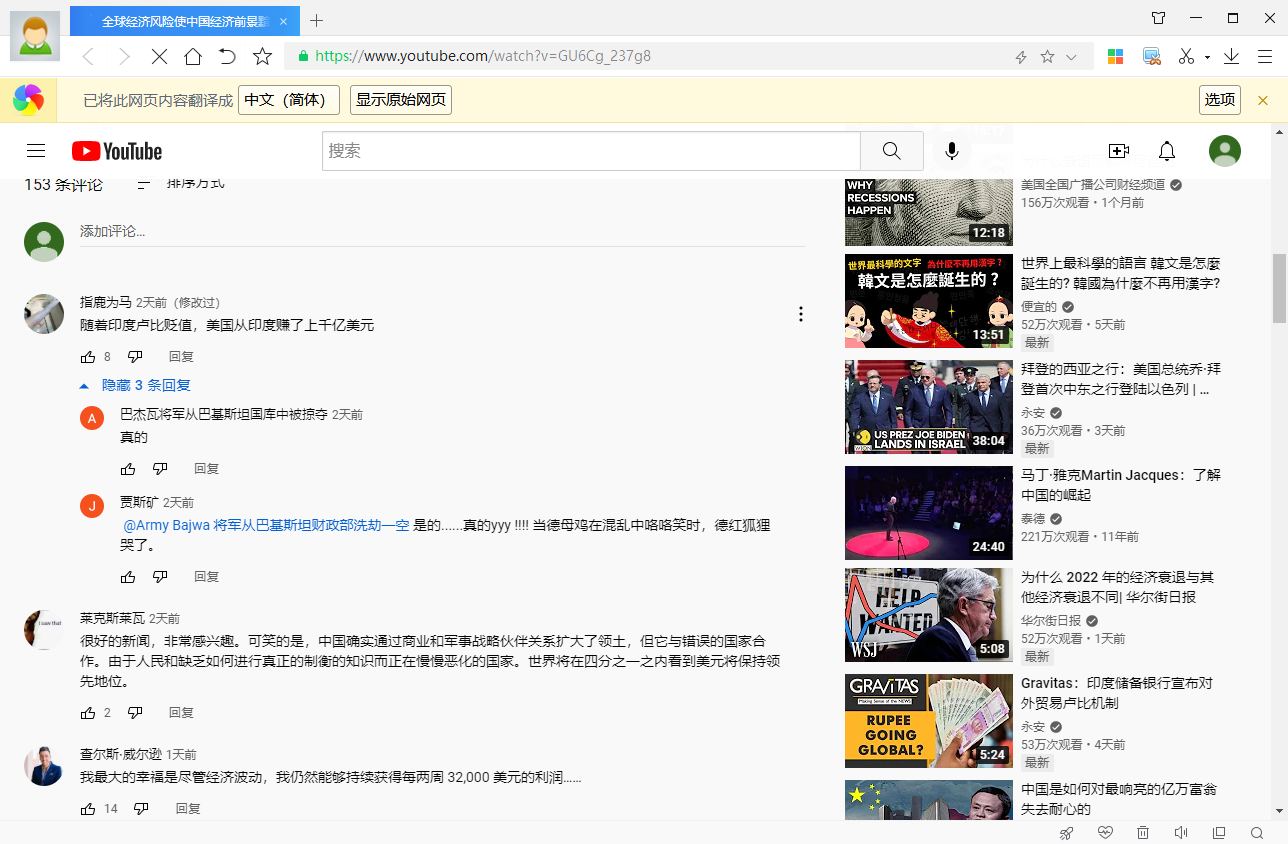Open Martin Jacques 了解中国的崛起 video title
Image resolution: width=1288 pixels, height=844 pixels.
pos(1121,485)
